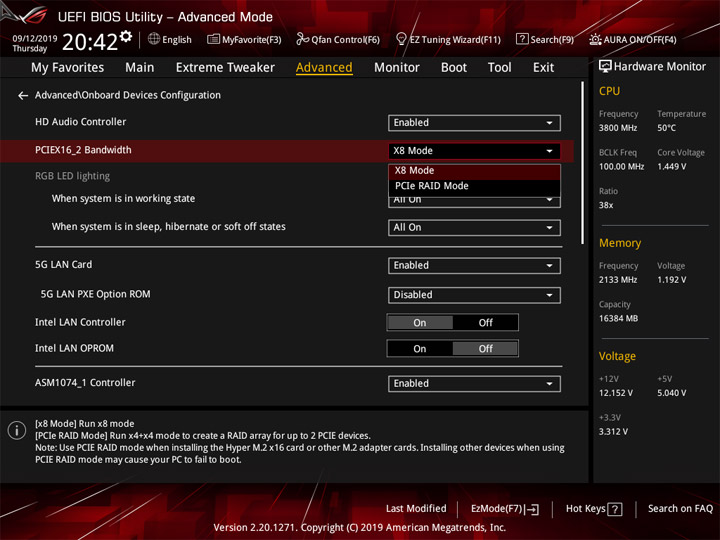
Task: Toggle AURA ON/OFF(F4)
Action: [633, 39]
